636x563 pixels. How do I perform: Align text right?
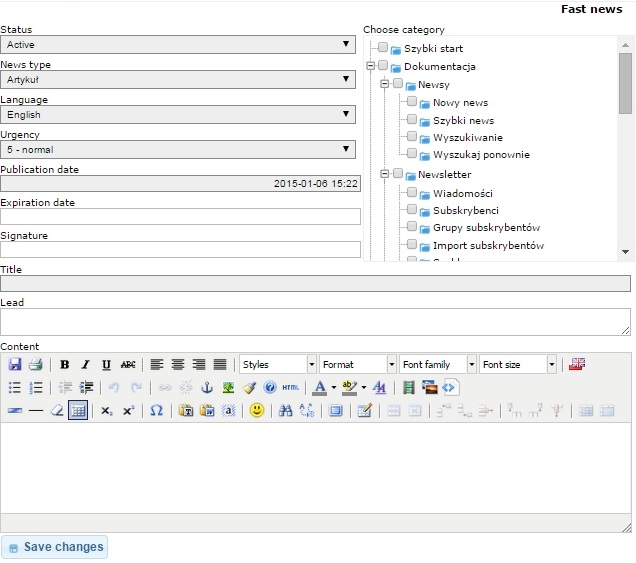pyautogui.click(x=199, y=365)
